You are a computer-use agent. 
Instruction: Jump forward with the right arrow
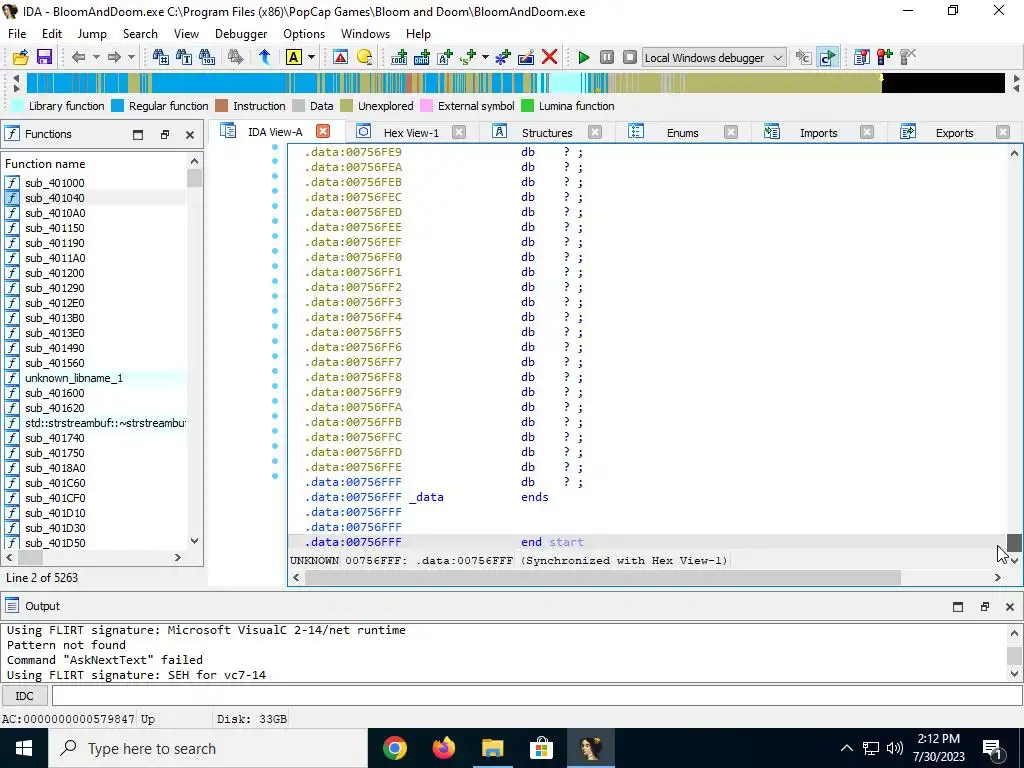114,57
